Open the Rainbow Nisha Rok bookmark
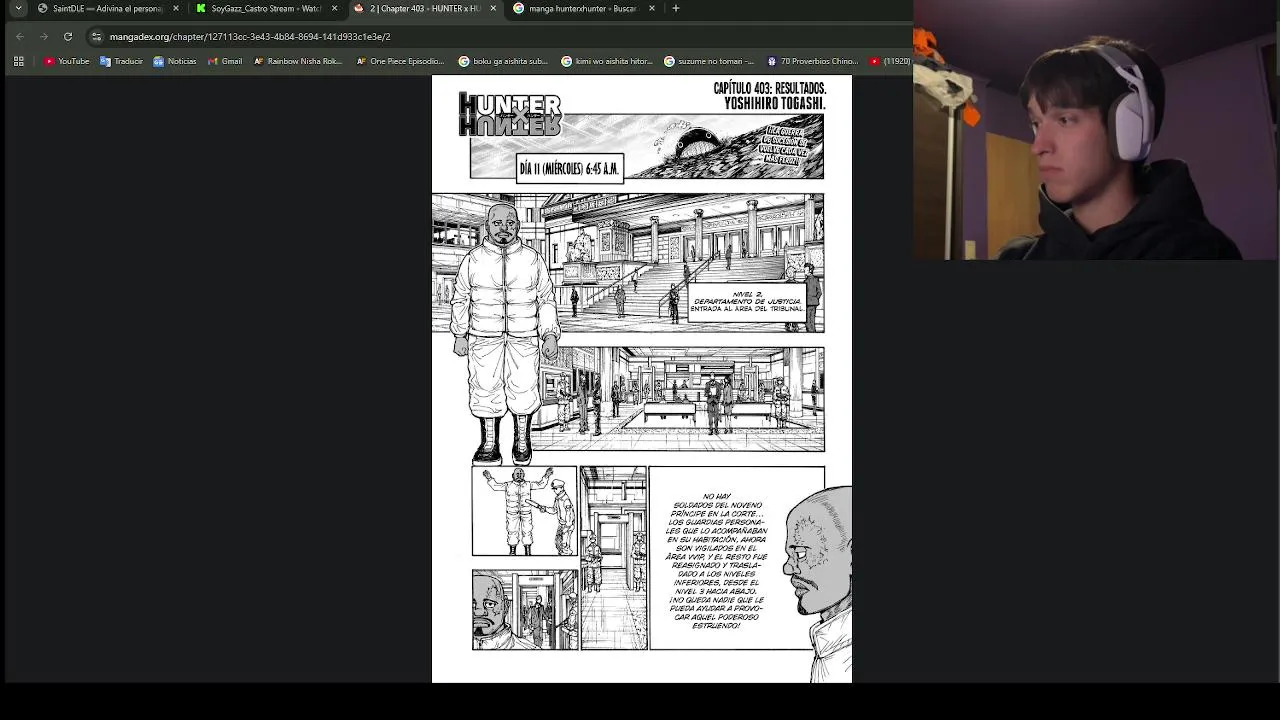 tap(298, 61)
